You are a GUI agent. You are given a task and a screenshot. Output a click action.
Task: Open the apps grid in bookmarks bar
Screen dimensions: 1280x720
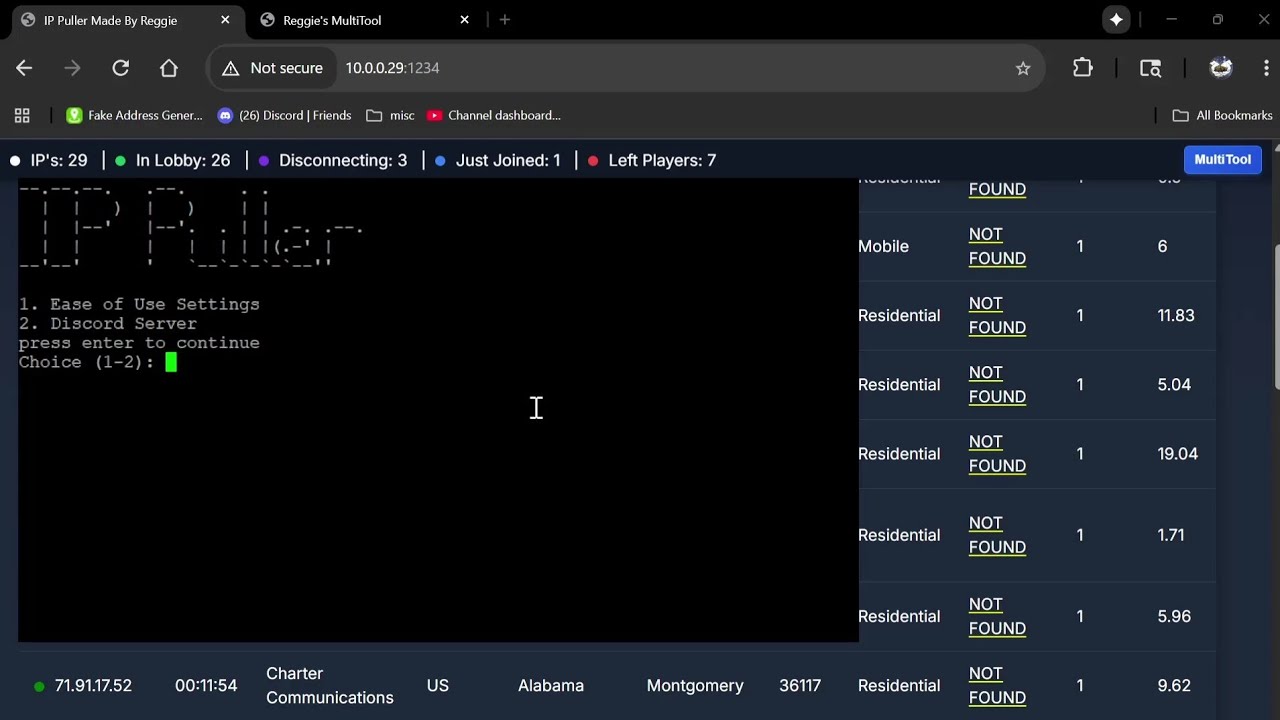(22, 115)
